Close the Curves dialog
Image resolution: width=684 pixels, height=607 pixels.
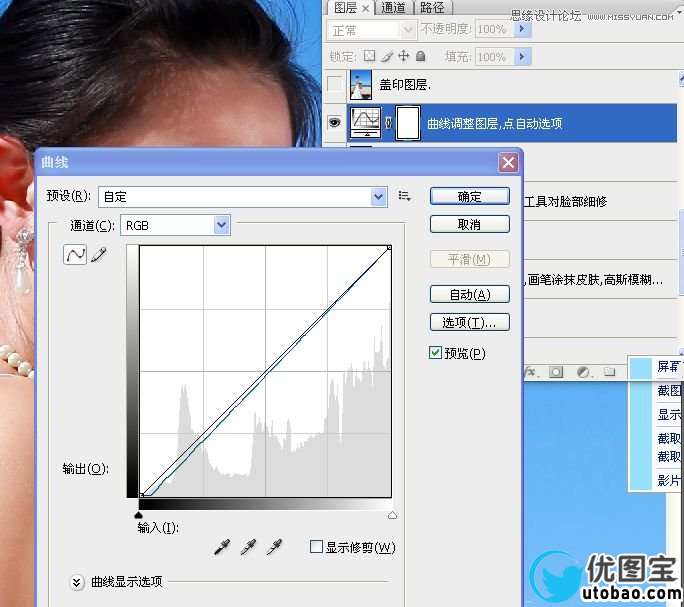[508, 163]
